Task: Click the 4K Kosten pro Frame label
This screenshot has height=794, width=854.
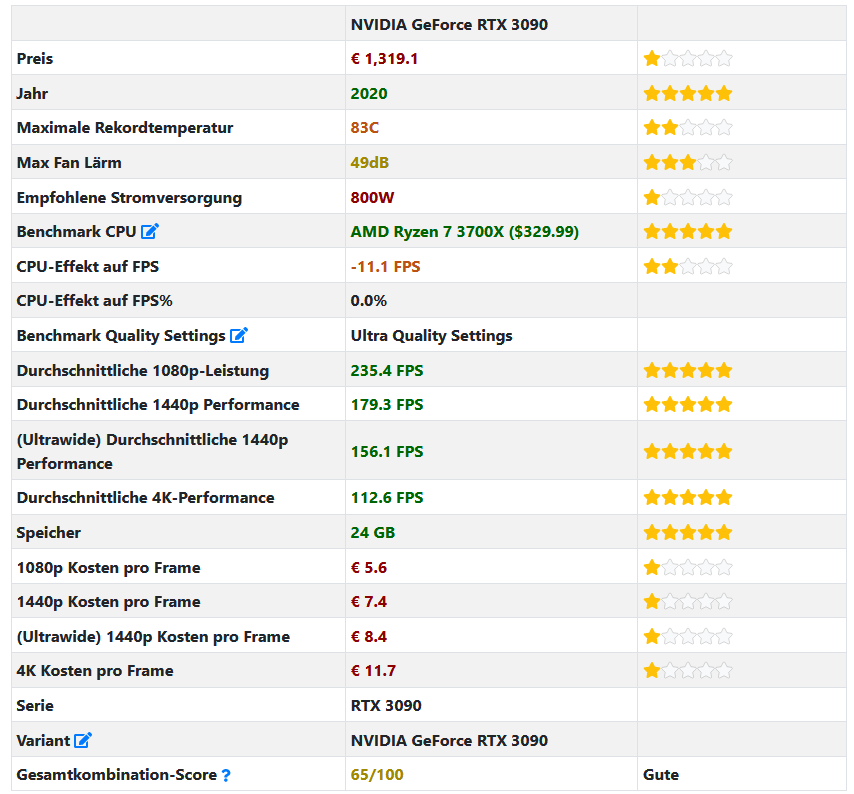Action: (95, 670)
